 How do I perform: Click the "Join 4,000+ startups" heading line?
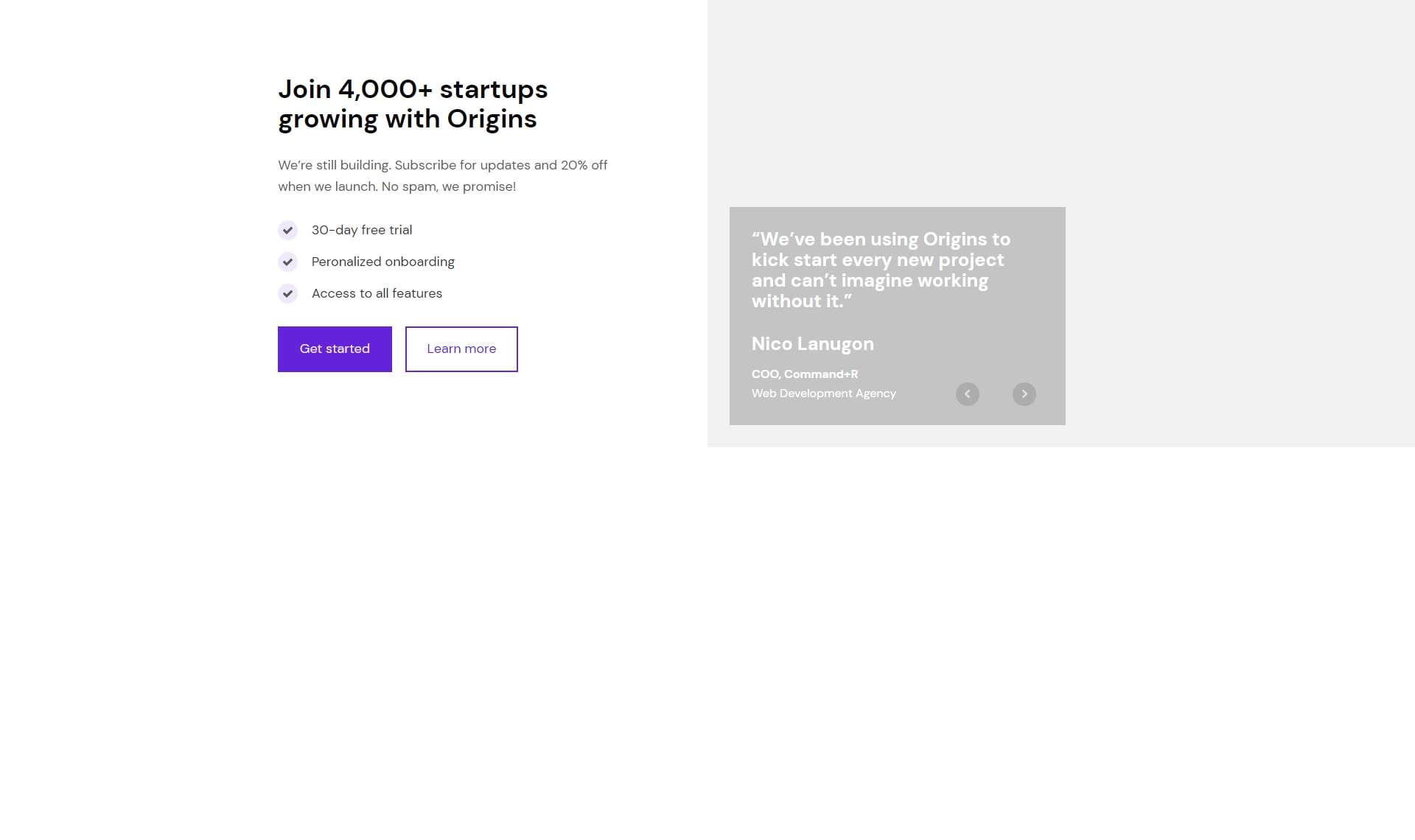413,89
